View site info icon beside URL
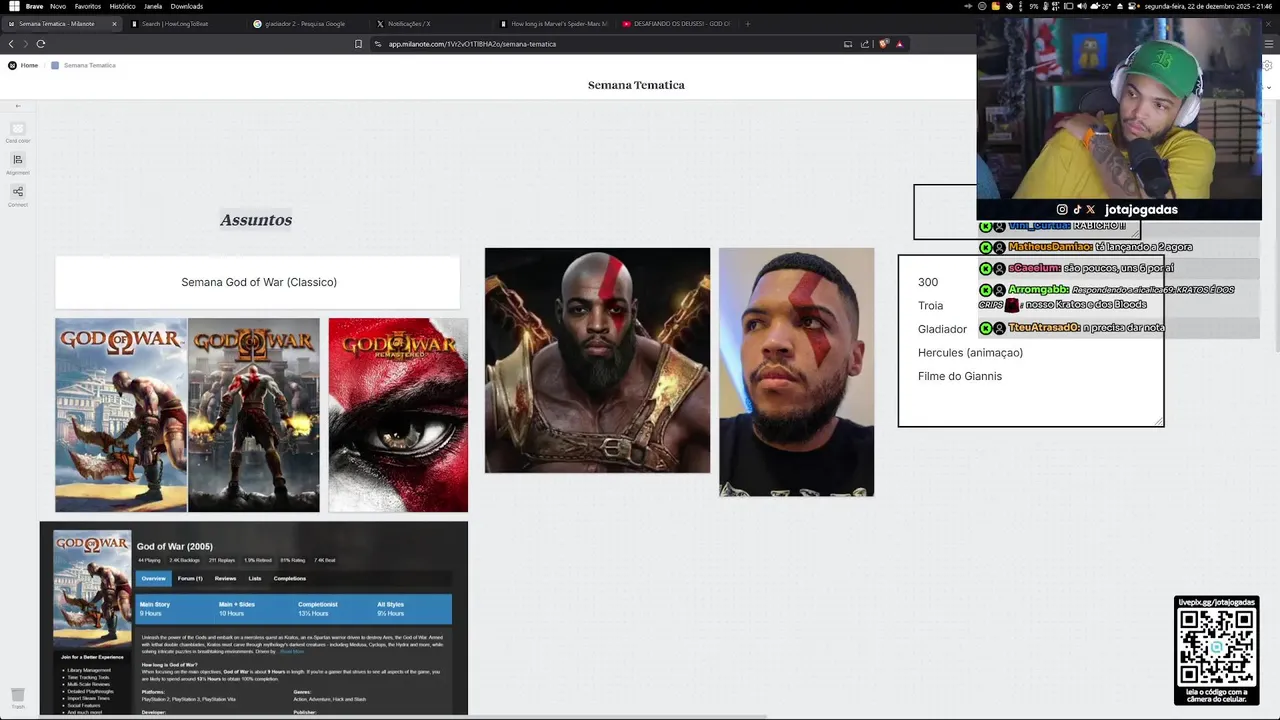1280x720 pixels. pyautogui.click(x=378, y=44)
